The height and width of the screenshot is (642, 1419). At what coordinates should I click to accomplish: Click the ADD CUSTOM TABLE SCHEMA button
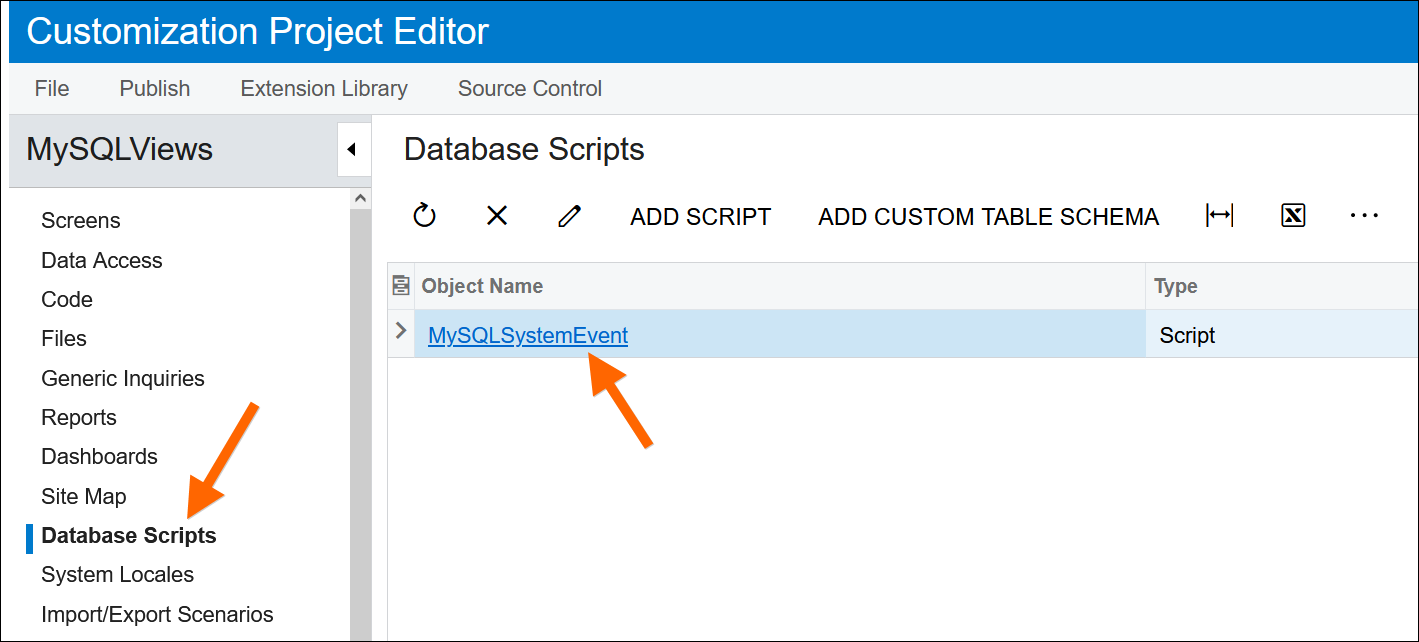click(x=987, y=216)
